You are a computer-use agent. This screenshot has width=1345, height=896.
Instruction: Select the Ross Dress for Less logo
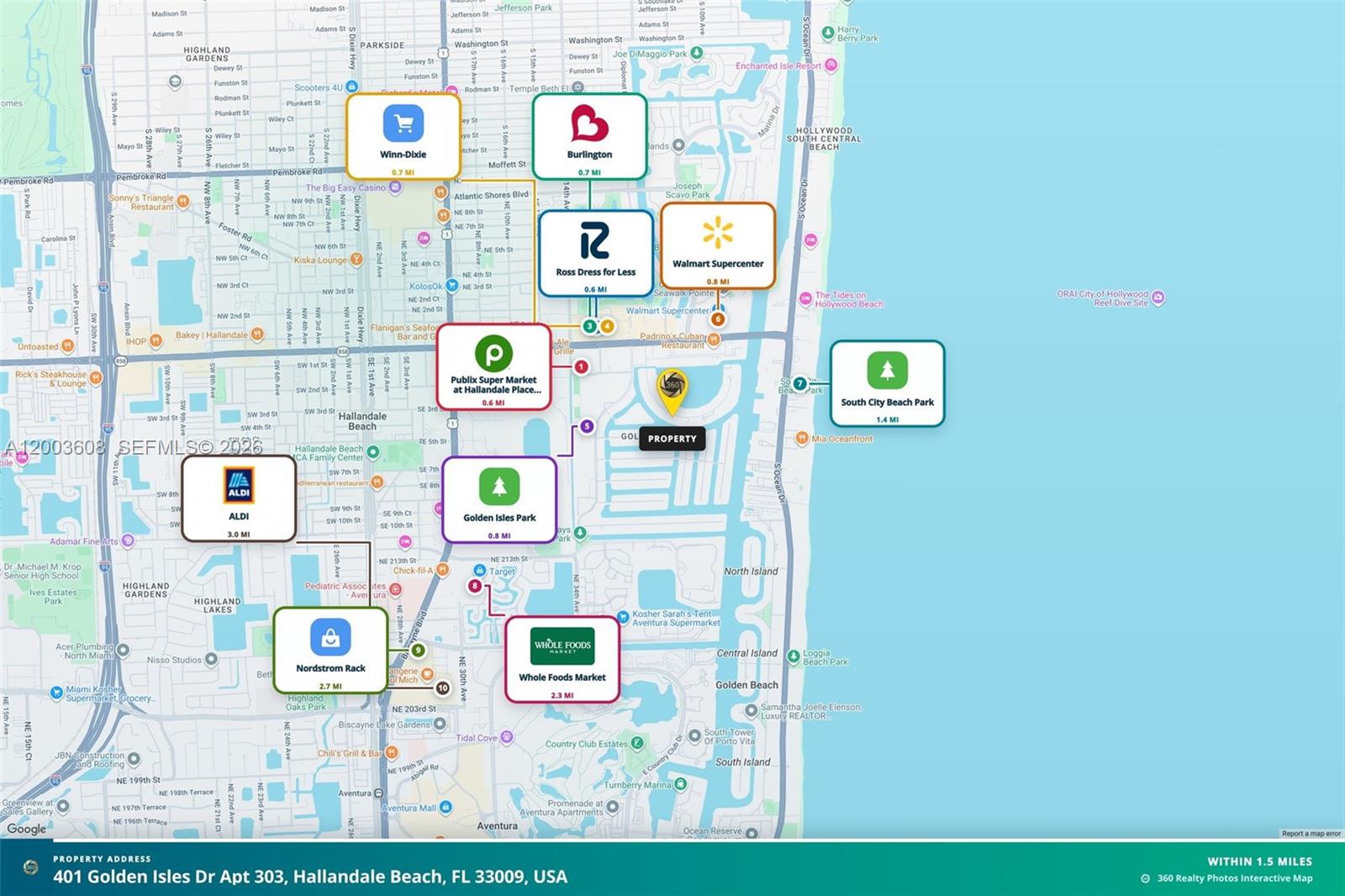595,240
